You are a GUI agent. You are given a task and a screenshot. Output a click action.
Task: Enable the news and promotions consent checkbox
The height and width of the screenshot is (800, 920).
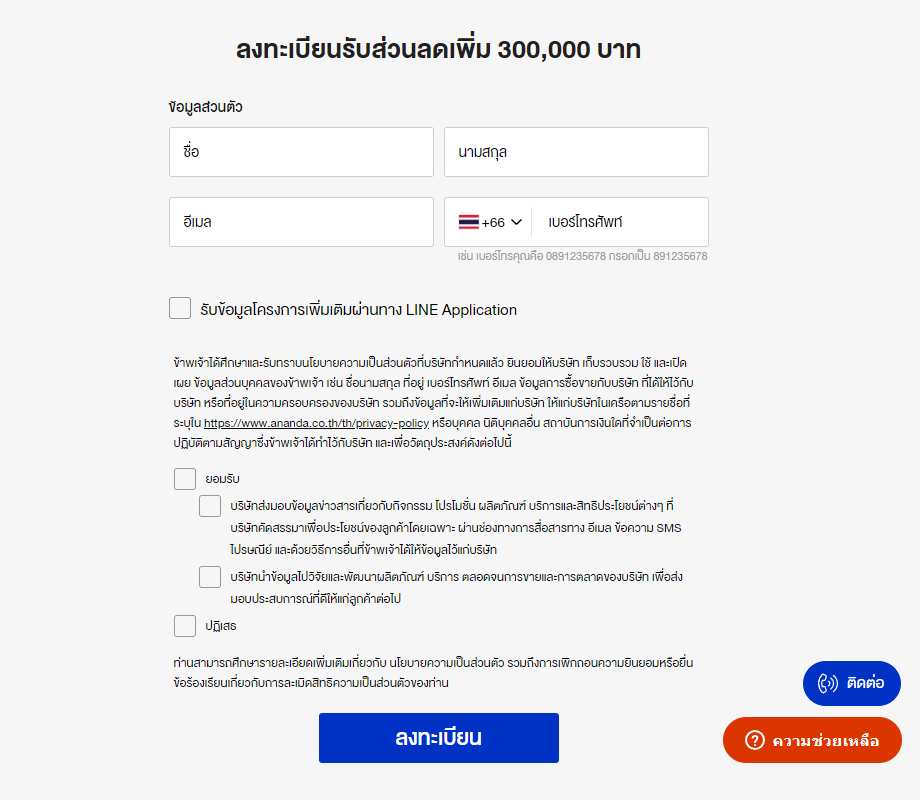click(x=209, y=506)
